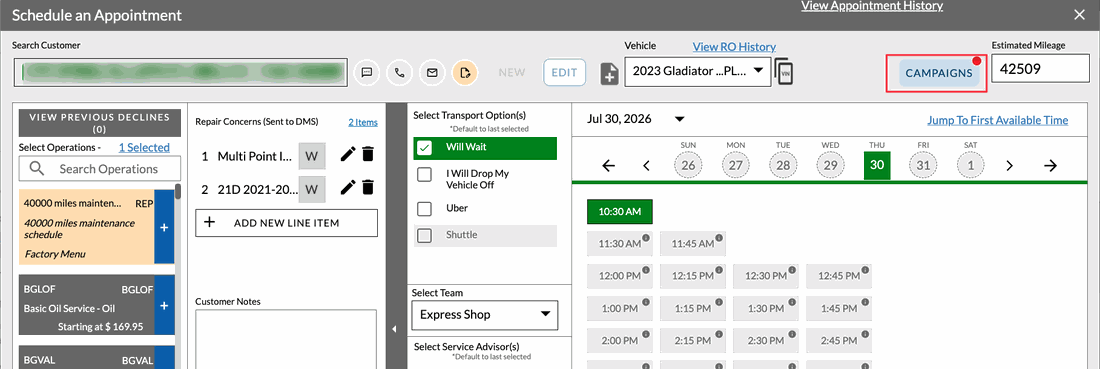Screen dimensions: 1100x369
Task: Select Friday 31 in the calendar
Action: point(923,166)
